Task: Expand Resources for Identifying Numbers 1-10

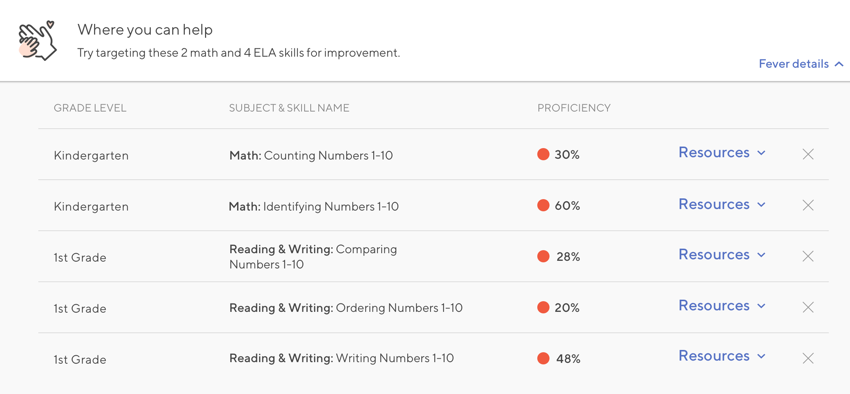Action: [x=722, y=204]
